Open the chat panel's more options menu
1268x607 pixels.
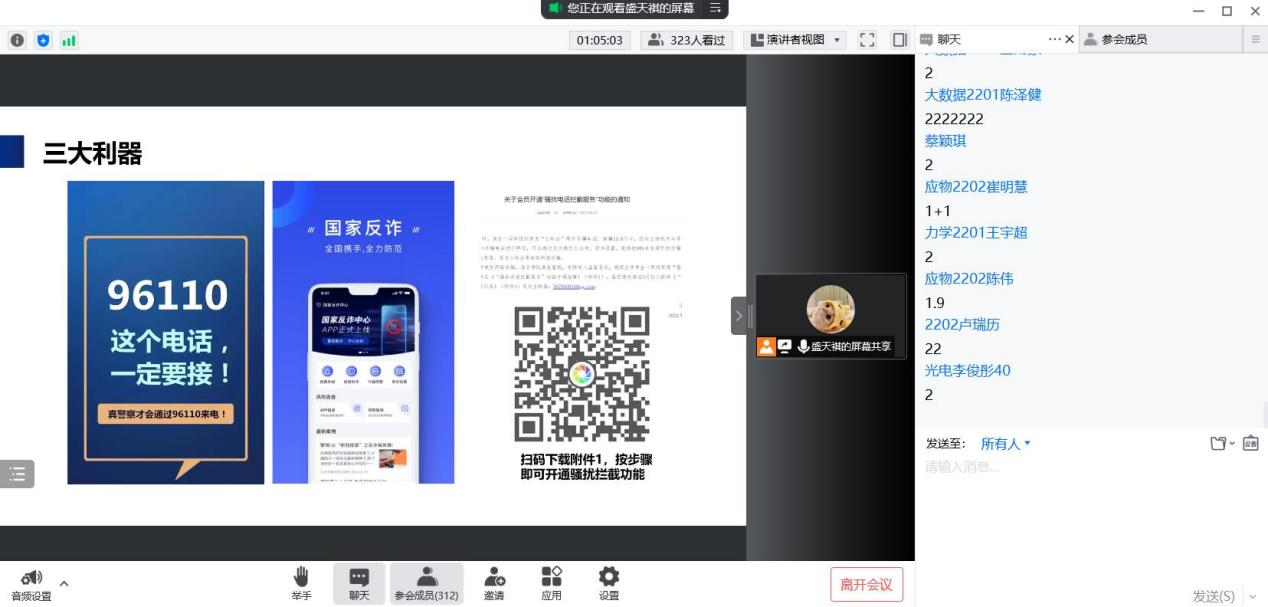tap(1054, 39)
